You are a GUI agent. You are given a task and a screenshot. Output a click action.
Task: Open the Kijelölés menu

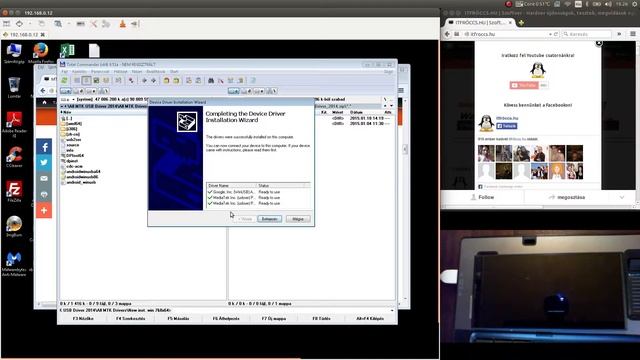click(79, 71)
